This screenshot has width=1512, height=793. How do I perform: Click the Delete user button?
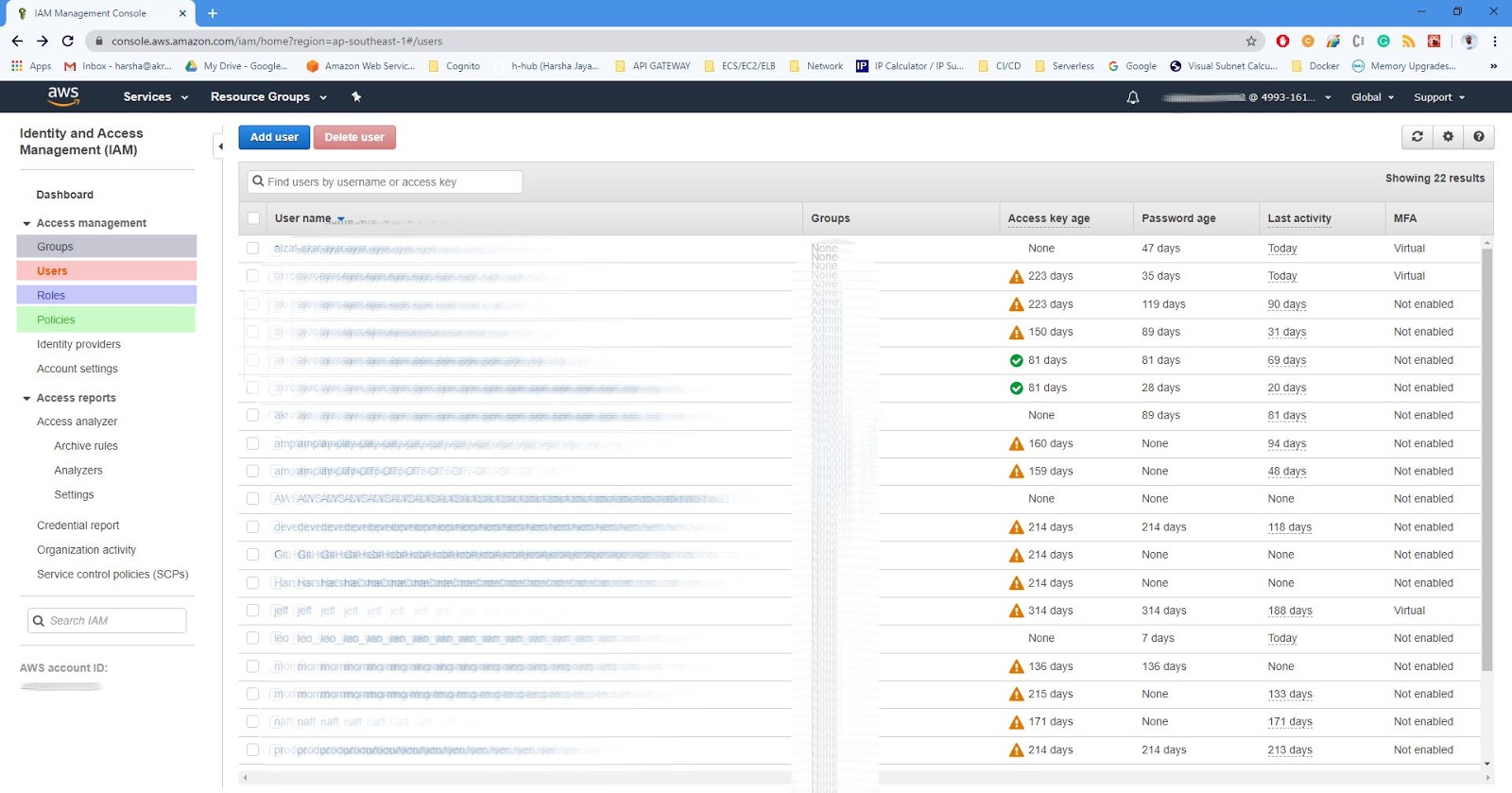click(x=354, y=137)
